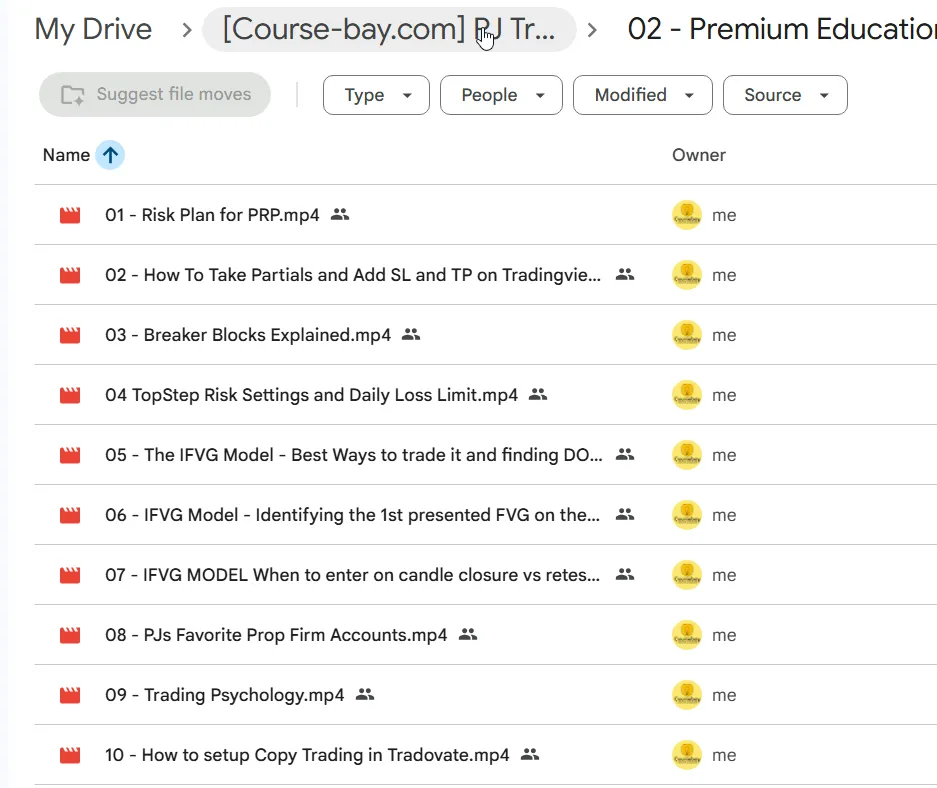Click video icon of 10 - Copy Trading
This screenshot has height=788, width=937.
click(x=70, y=755)
